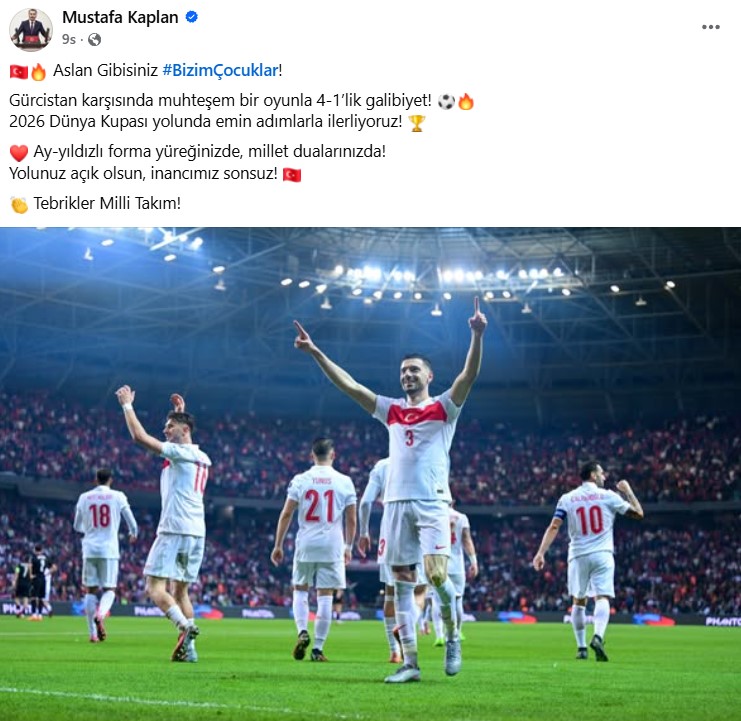Click the blue verified badge icon

tap(191, 17)
